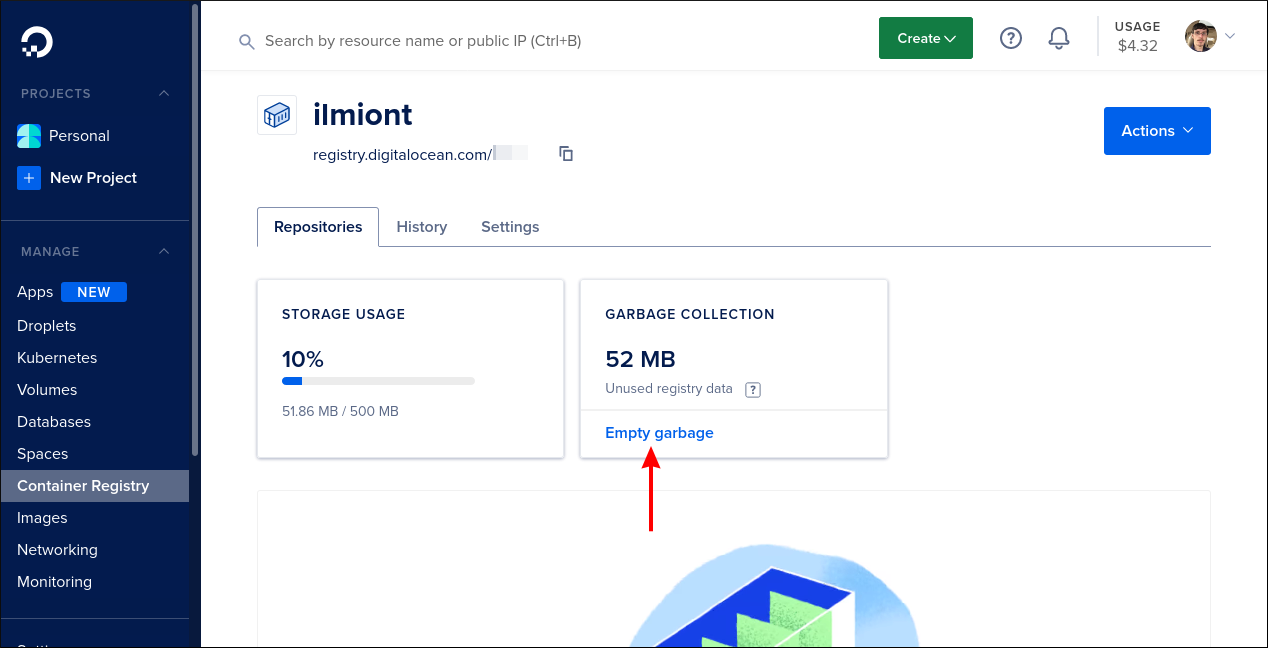1268x648 pixels.
Task: Switch to the Settings tab
Action: [510, 227]
